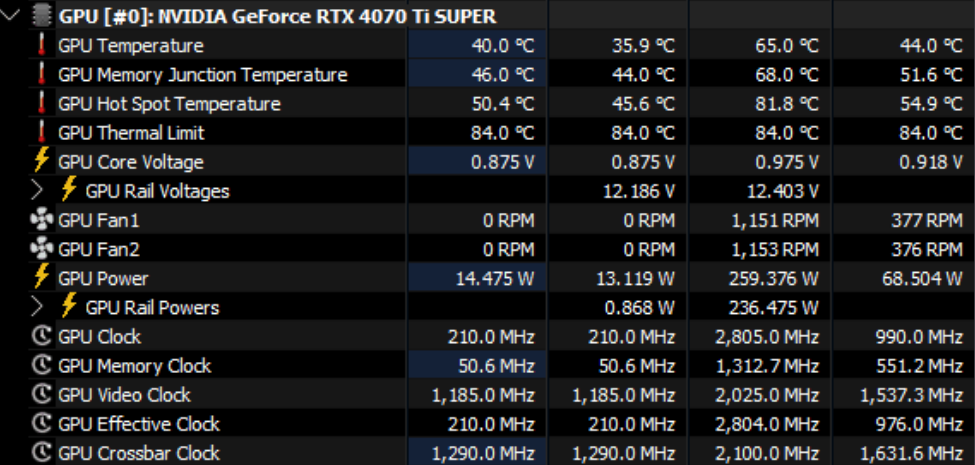Select the GPU Video Clock label
This screenshot has width=975, height=465.
point(124,395)
